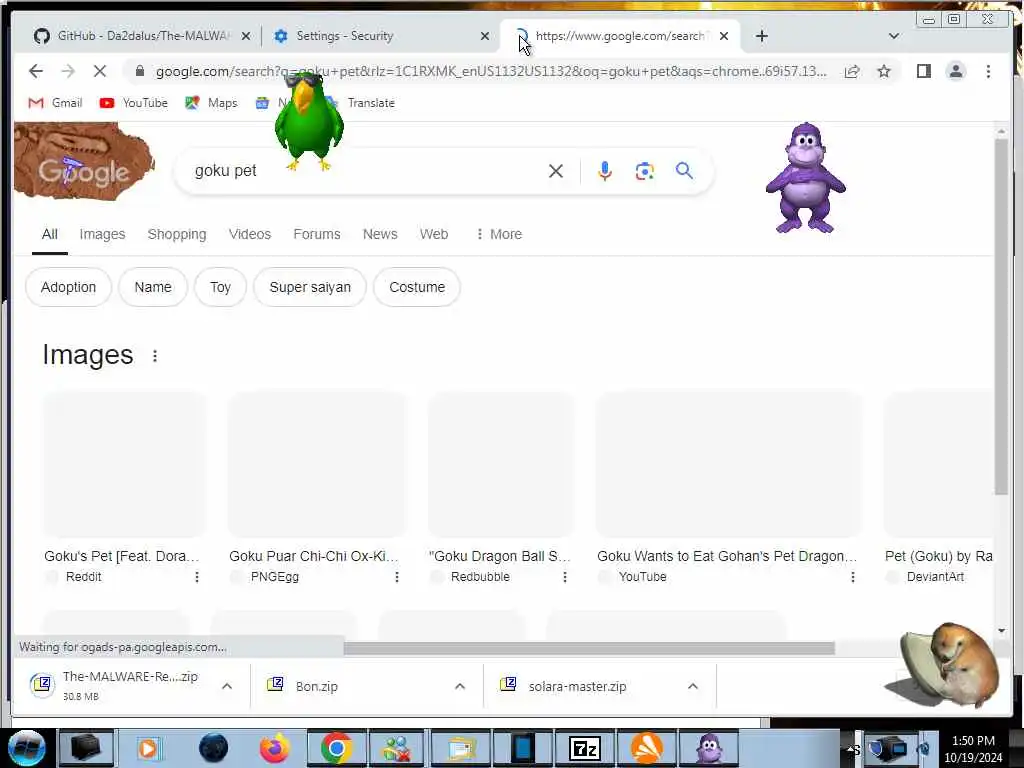Open more options for the YouTube result

(852, 577)
